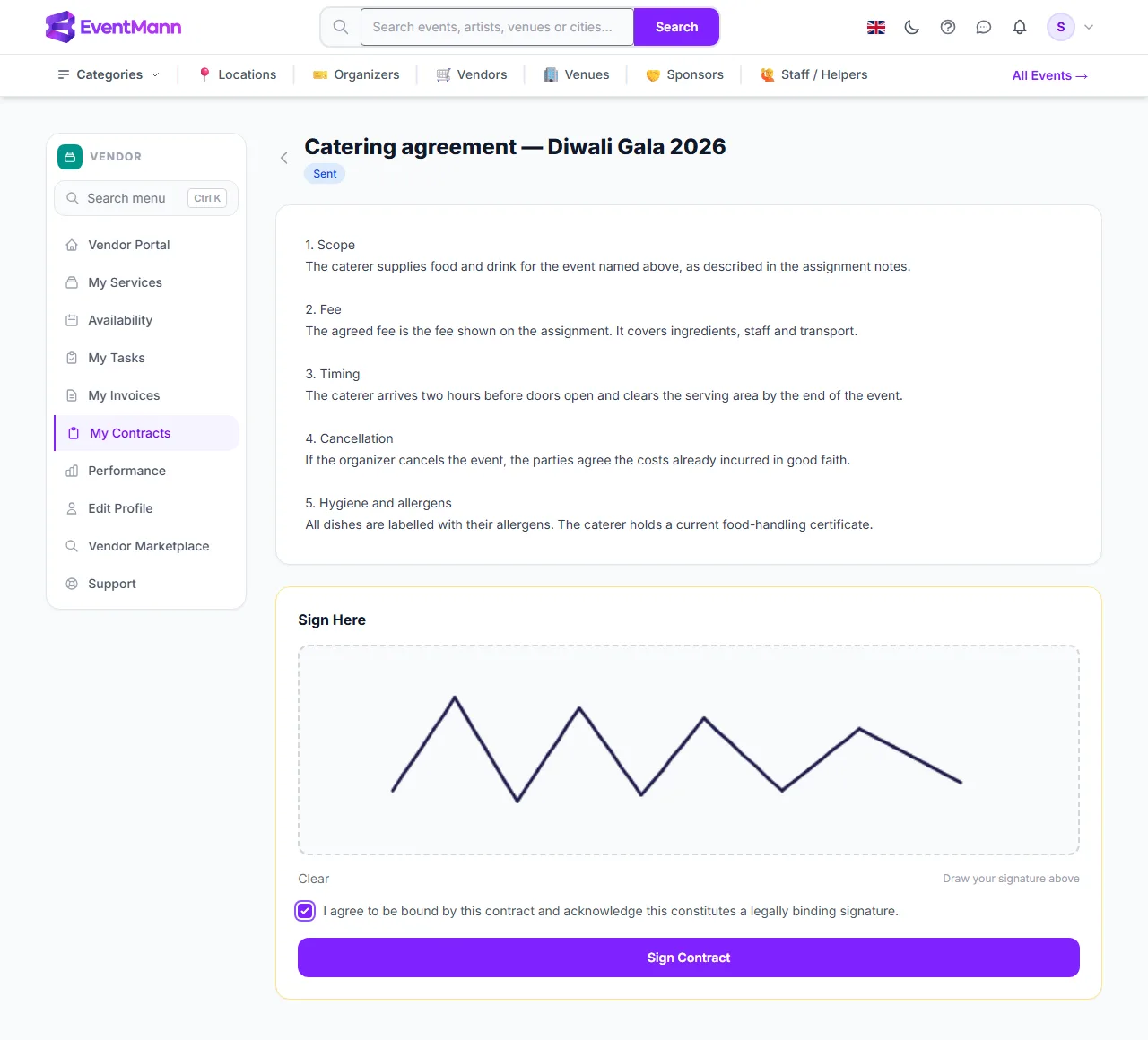Click the EventMann logo
The height and width of the screenshot is (1040, 1148).
[113, 27]
